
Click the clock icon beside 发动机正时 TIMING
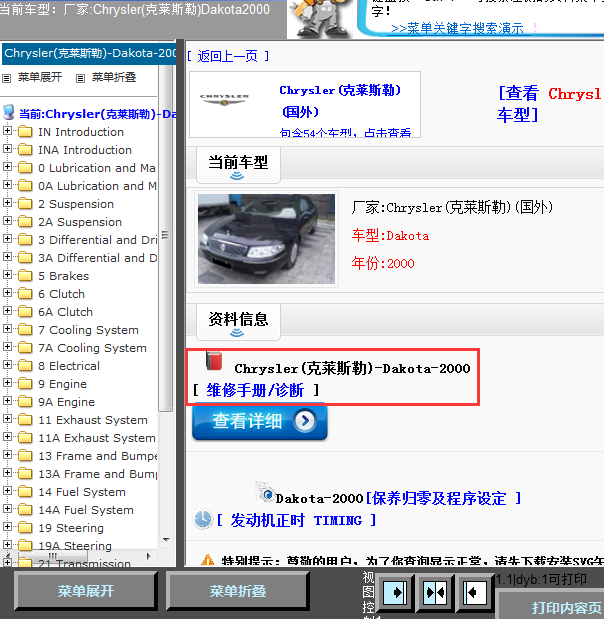click(203, 519)
